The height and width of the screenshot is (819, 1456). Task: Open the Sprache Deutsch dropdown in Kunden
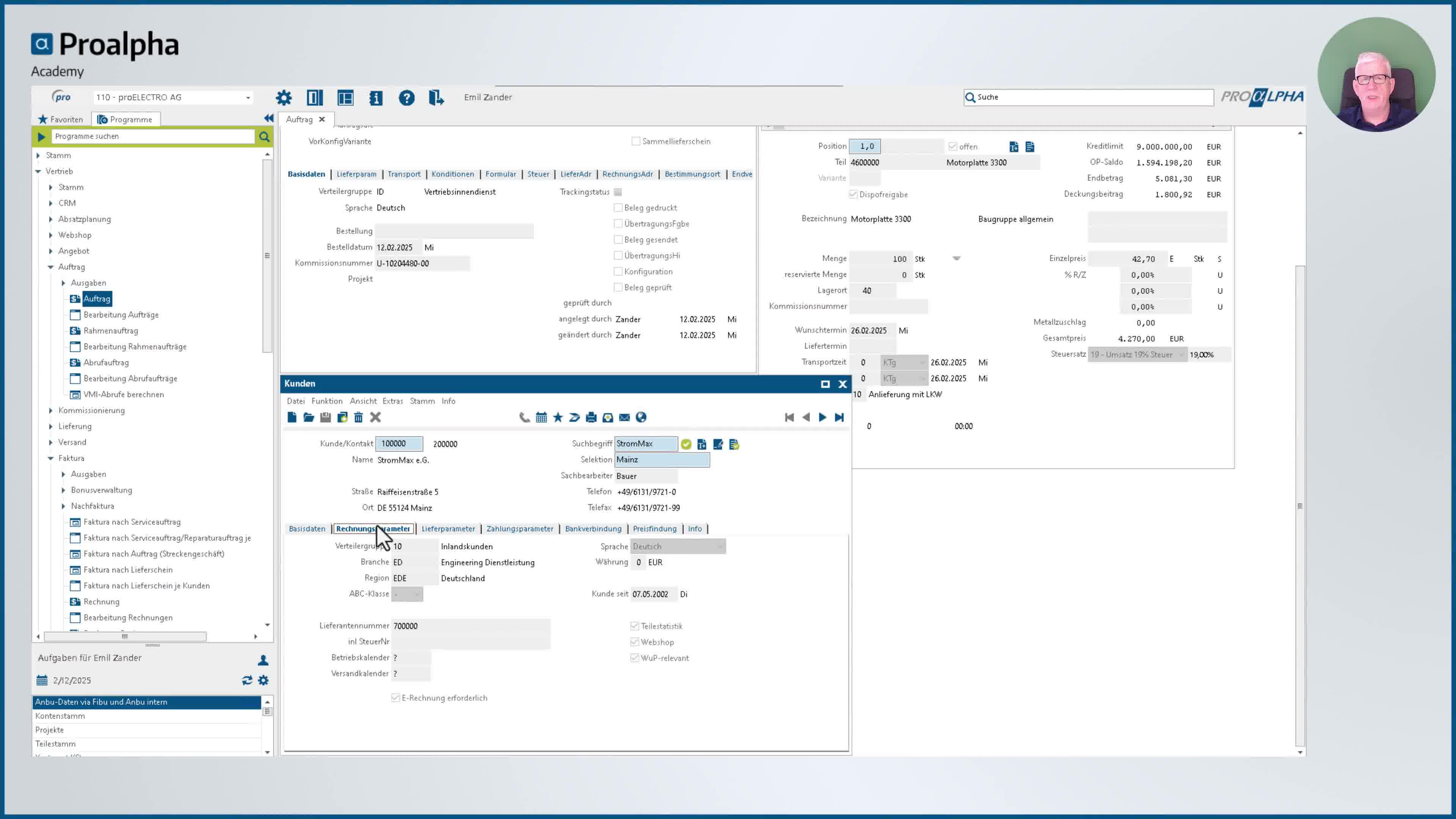coord(678,546)
